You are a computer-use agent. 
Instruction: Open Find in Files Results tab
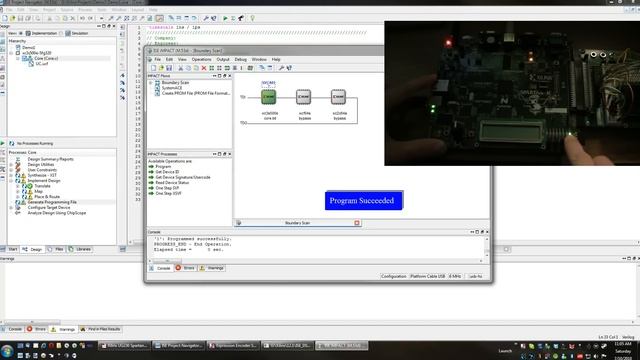(x=100, y=329)
